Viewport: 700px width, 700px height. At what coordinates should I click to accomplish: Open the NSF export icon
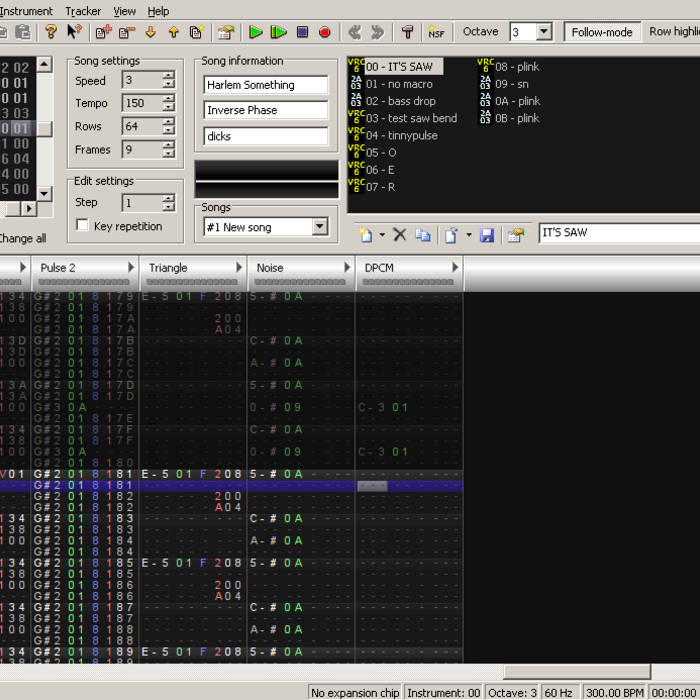436,32
